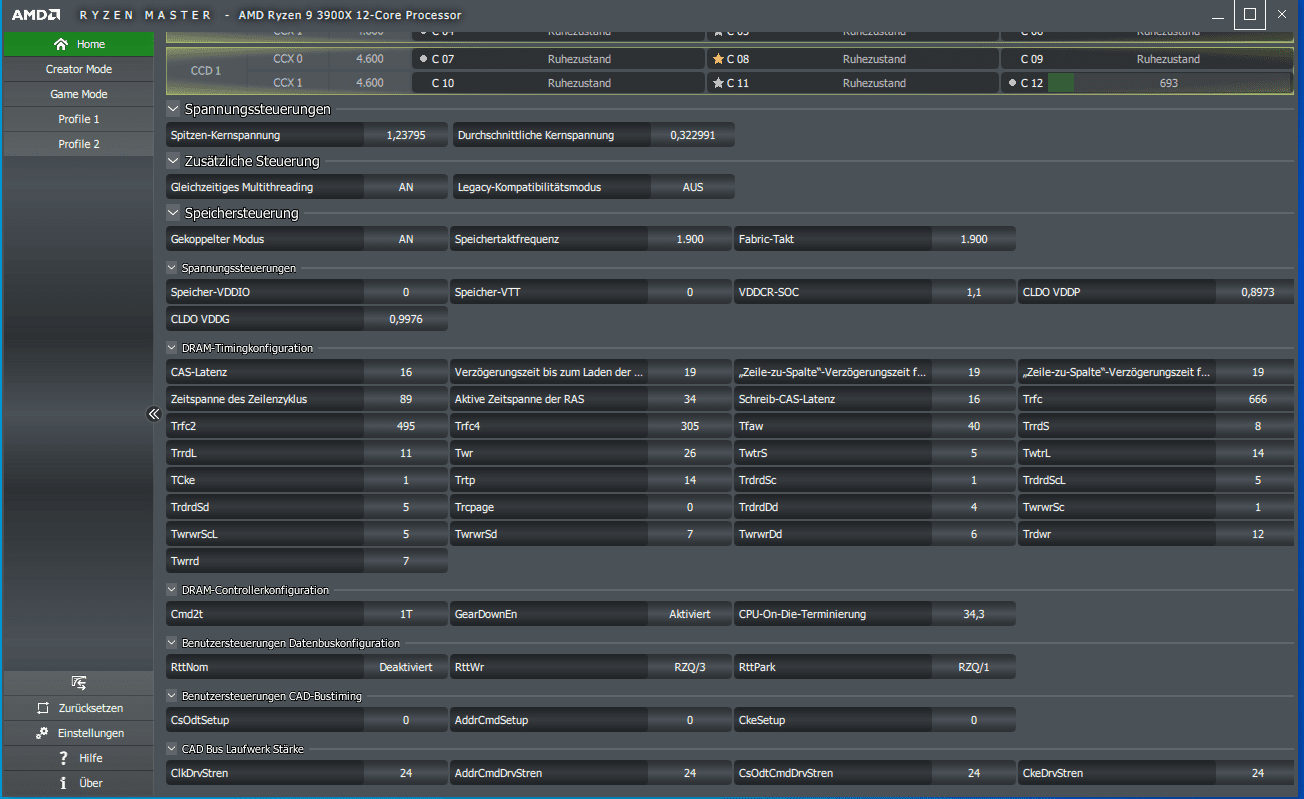Click the CCD 1 label
This screenshot has height=799, width=1304.
coord(206,71)
